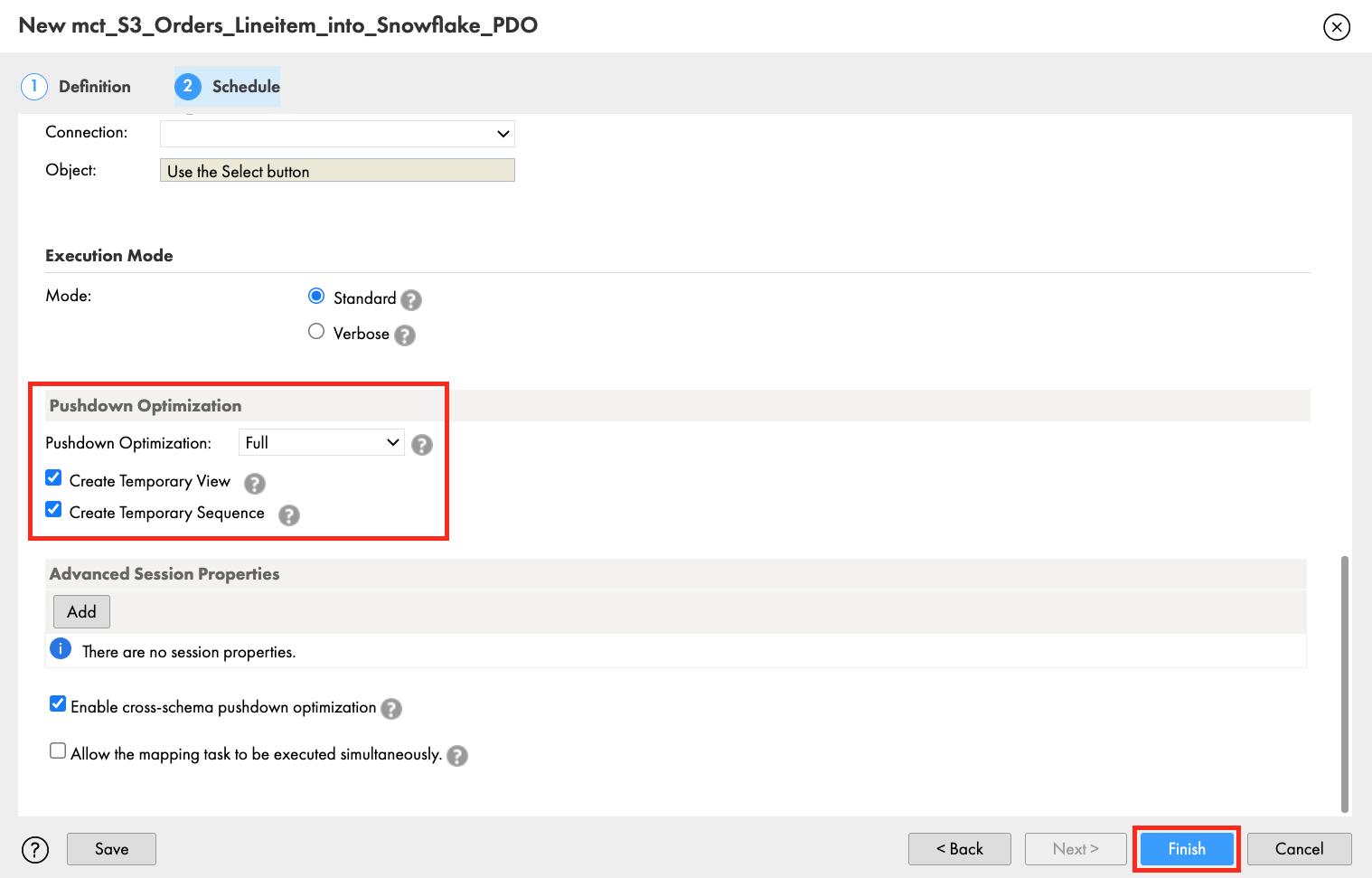Click the disabled Next button

(x=1076, y=849)
